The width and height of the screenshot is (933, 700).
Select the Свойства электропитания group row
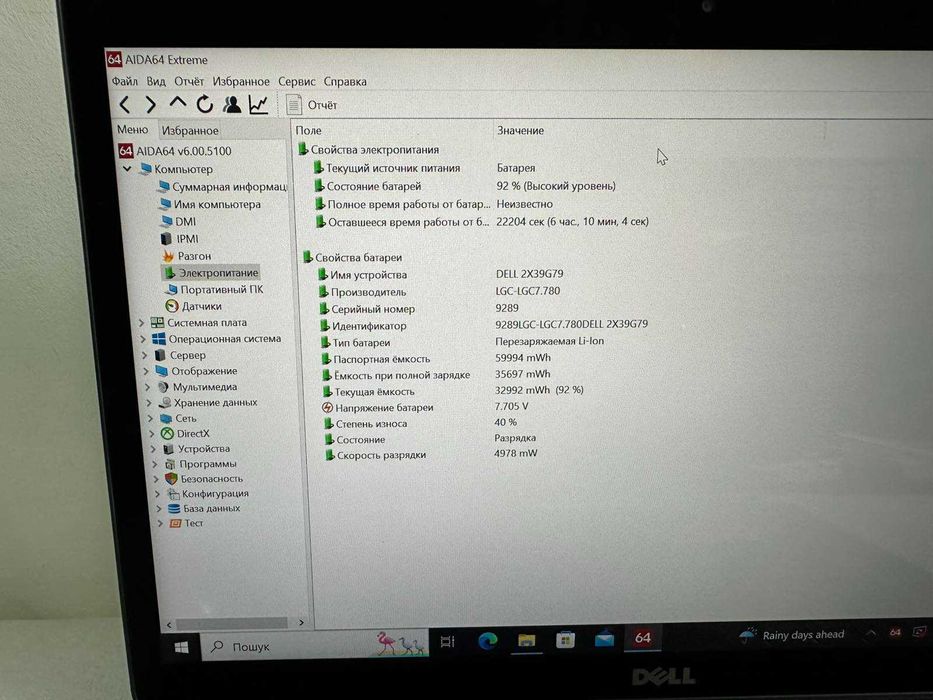click(368, 149)
